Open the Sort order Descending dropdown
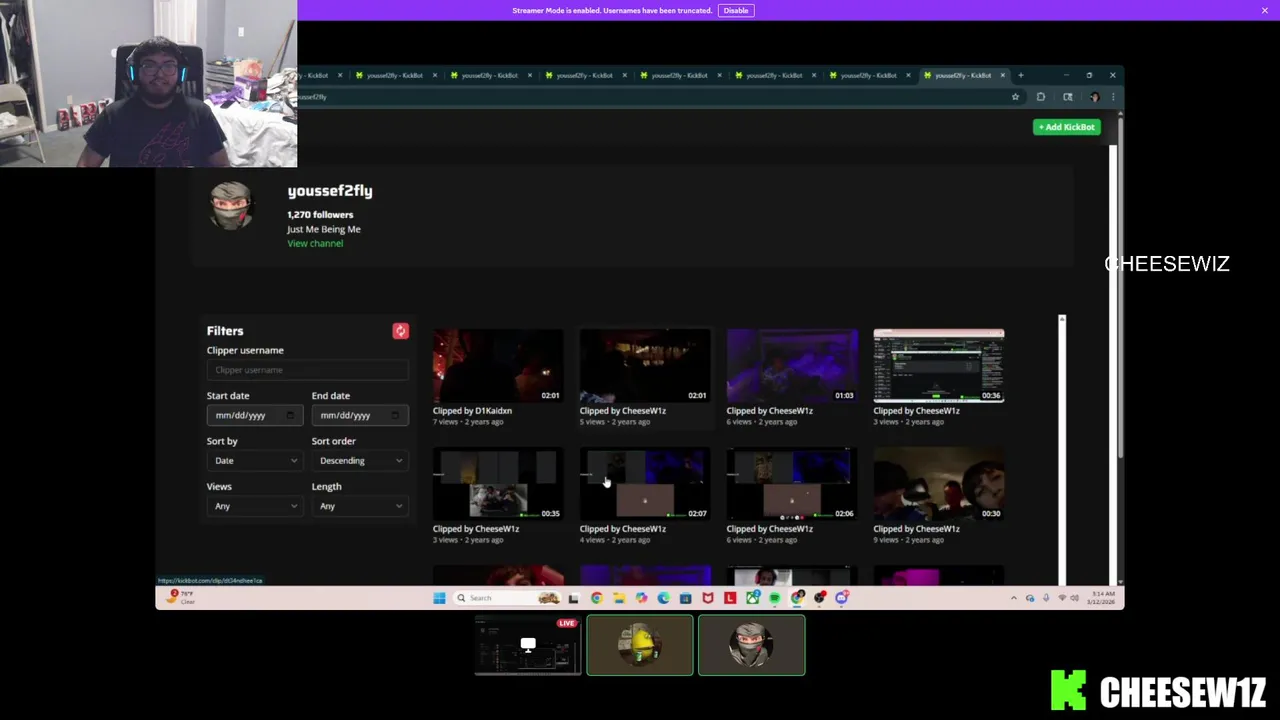 (x=360, y=461)
